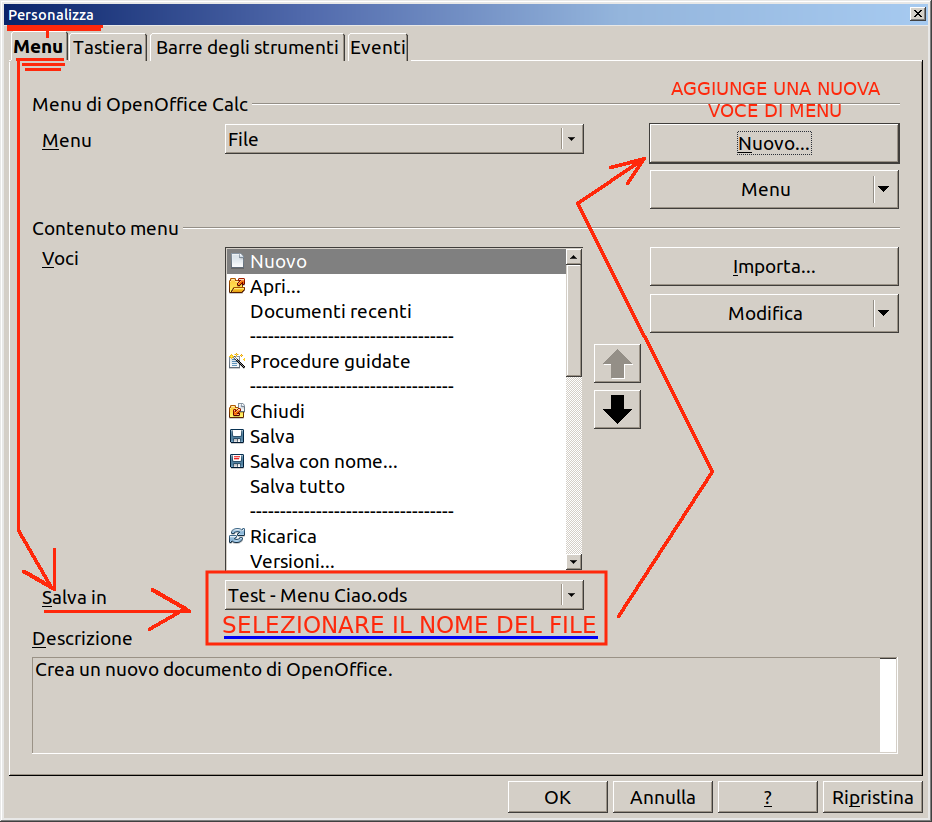The width and height of the screenshot is (932, 822).
Task: Open the Eventi tab
Action: (377, 48)
